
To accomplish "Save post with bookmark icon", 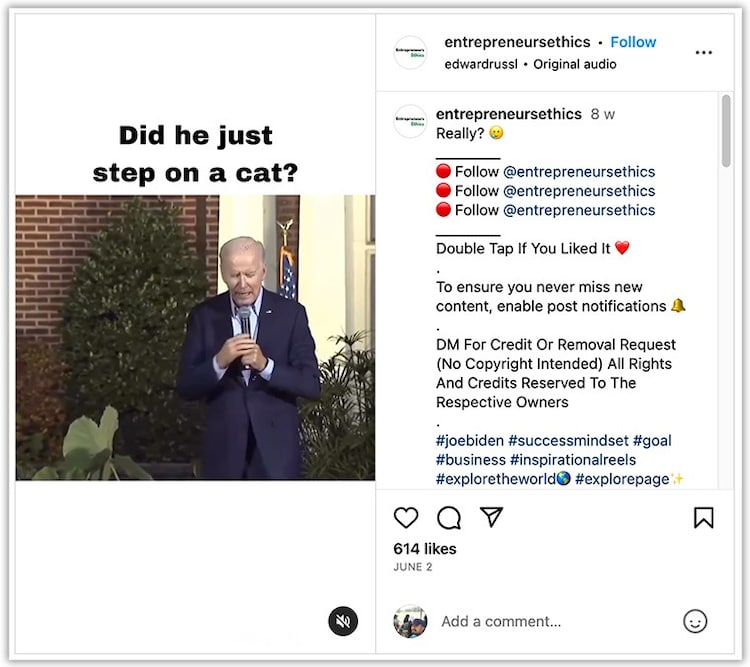I will pos(703,517).
